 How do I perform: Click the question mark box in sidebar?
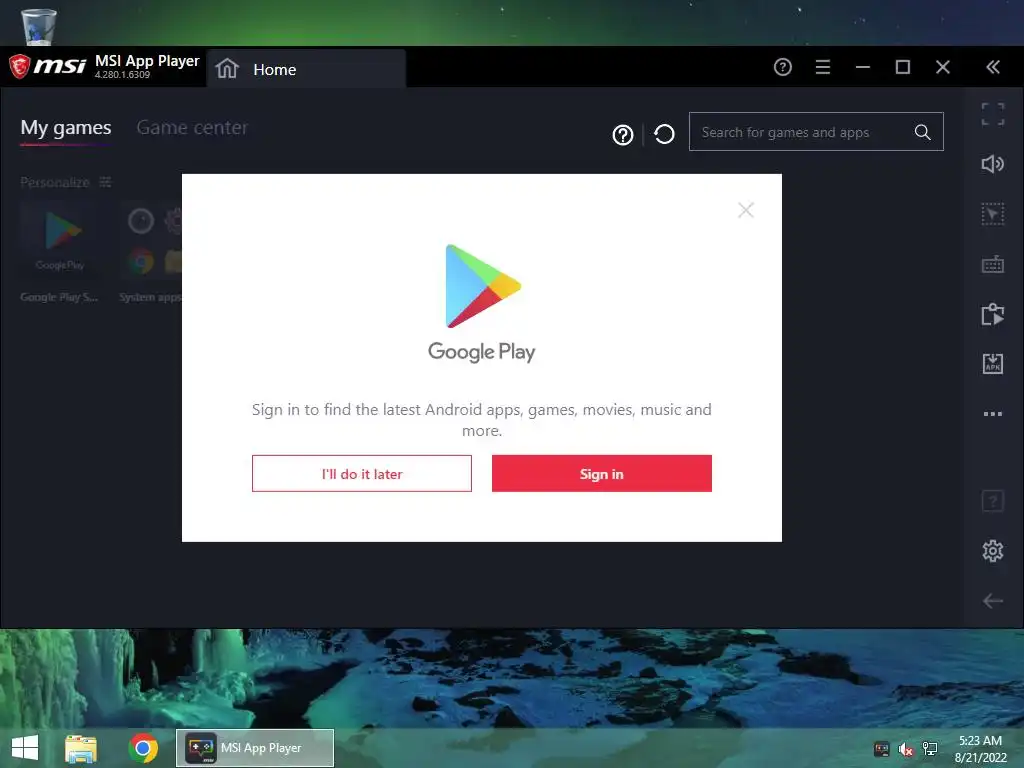993,502
